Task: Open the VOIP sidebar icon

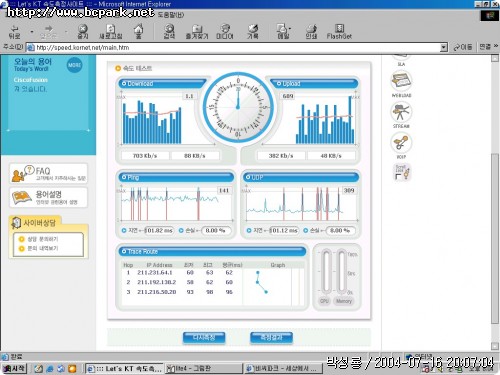Action: click(401, 143)
